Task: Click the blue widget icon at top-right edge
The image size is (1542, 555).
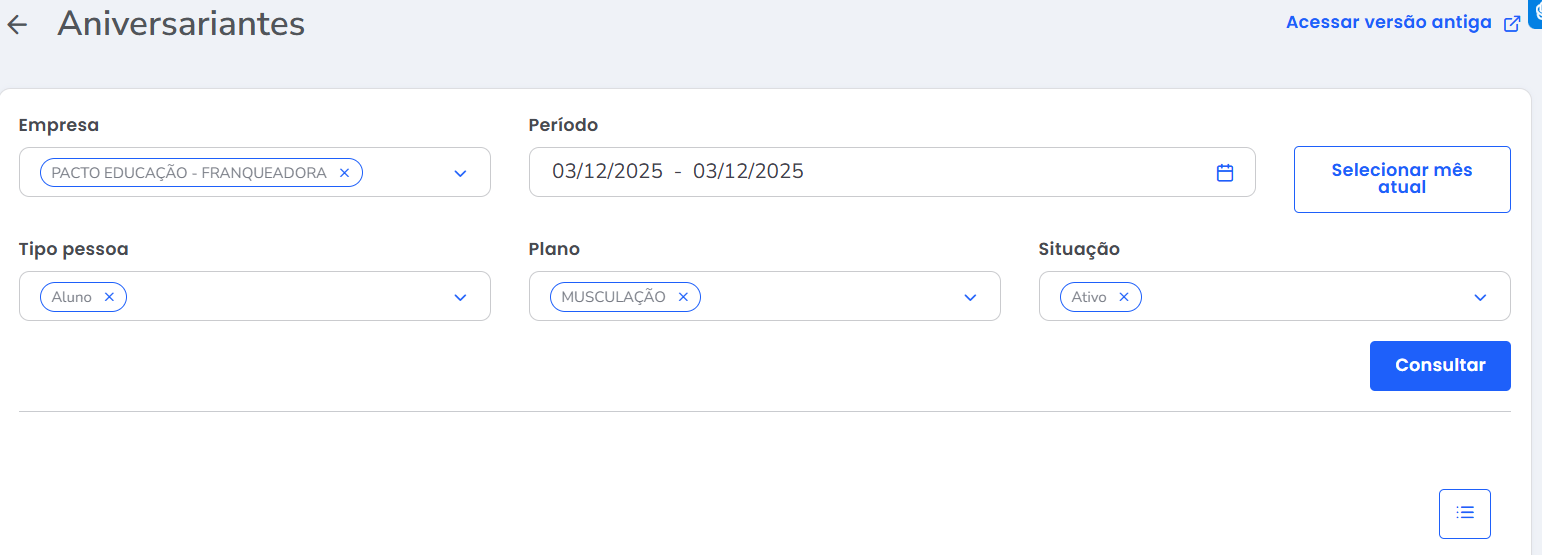Action: coord(1536,10)
